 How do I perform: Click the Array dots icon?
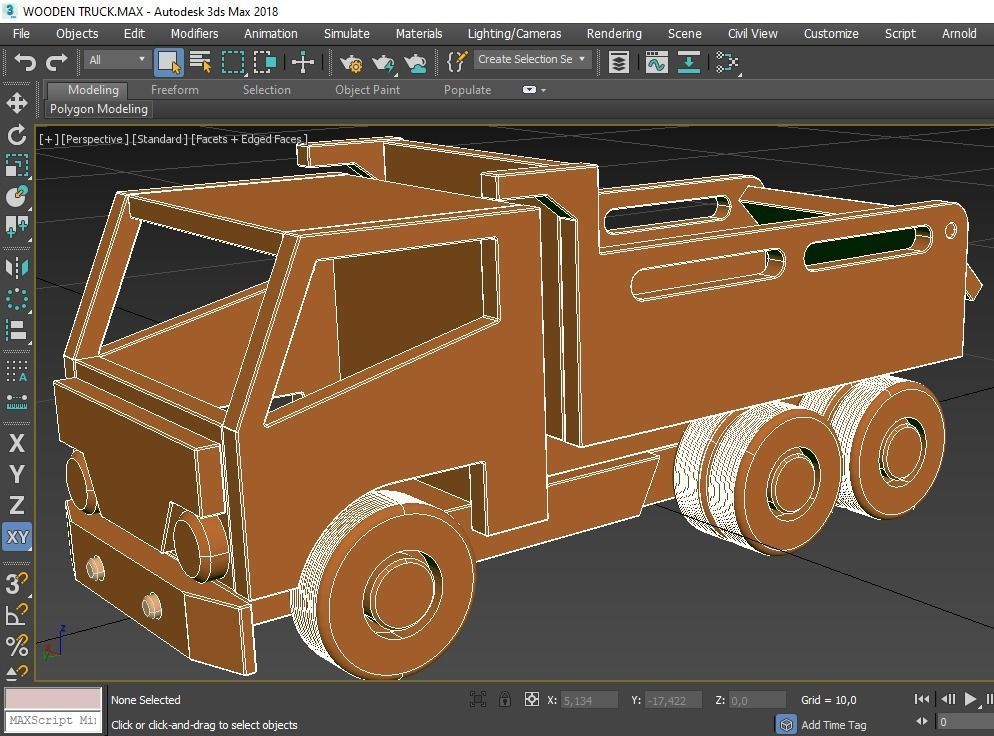point(16,371)
